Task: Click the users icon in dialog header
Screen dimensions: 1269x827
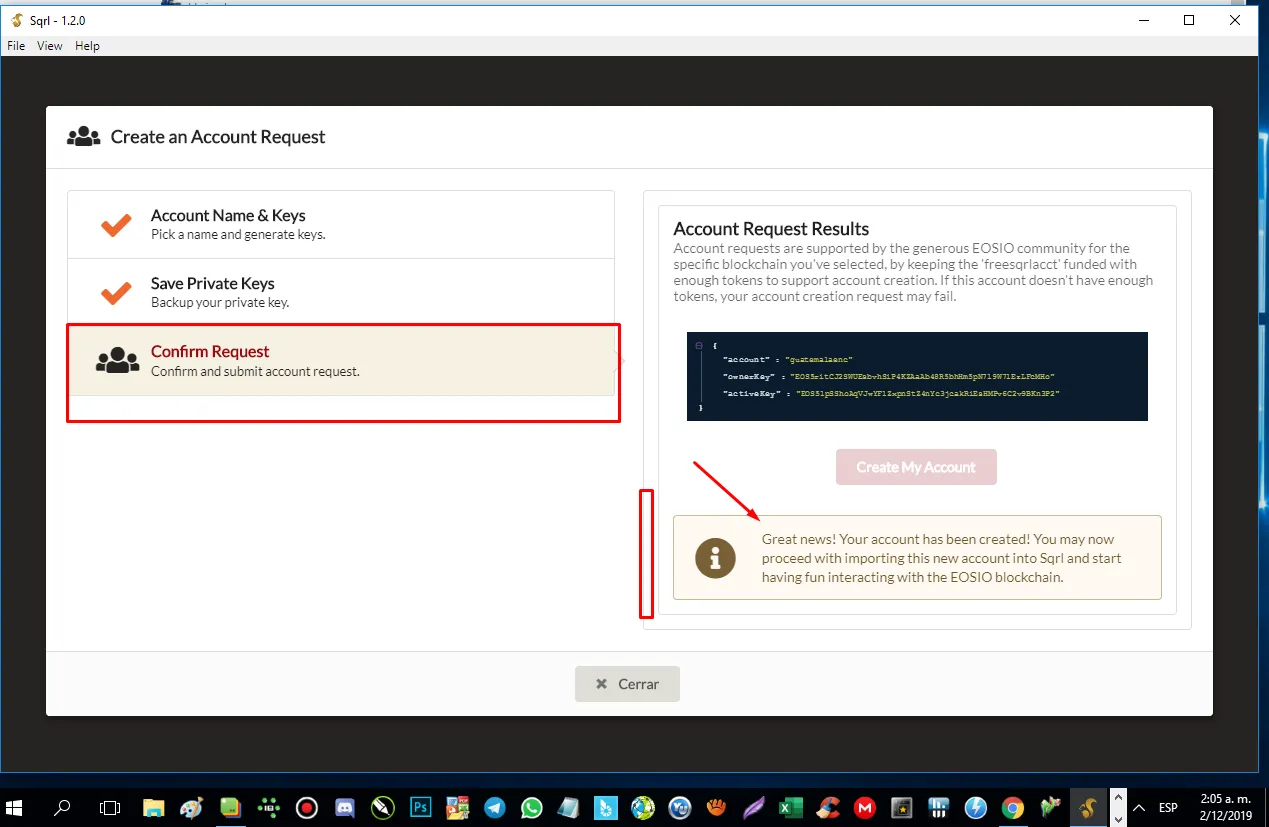Action: [x=83, y=137]
